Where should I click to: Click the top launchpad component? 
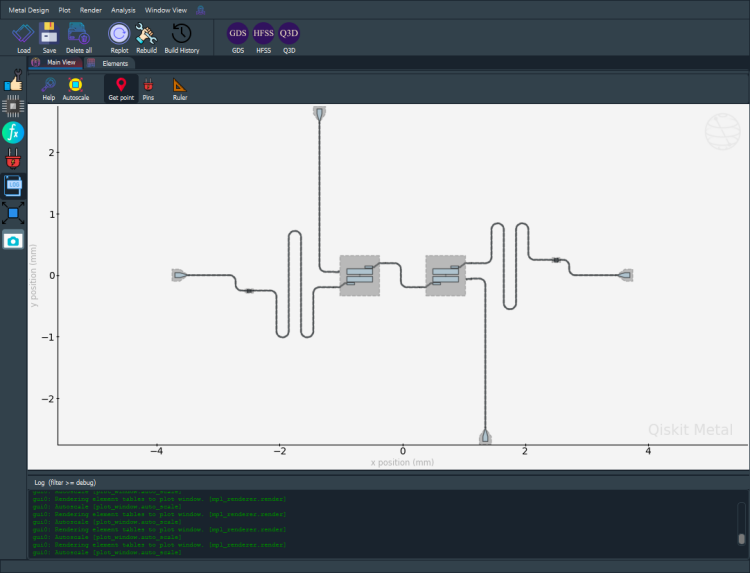click(320, 114)
